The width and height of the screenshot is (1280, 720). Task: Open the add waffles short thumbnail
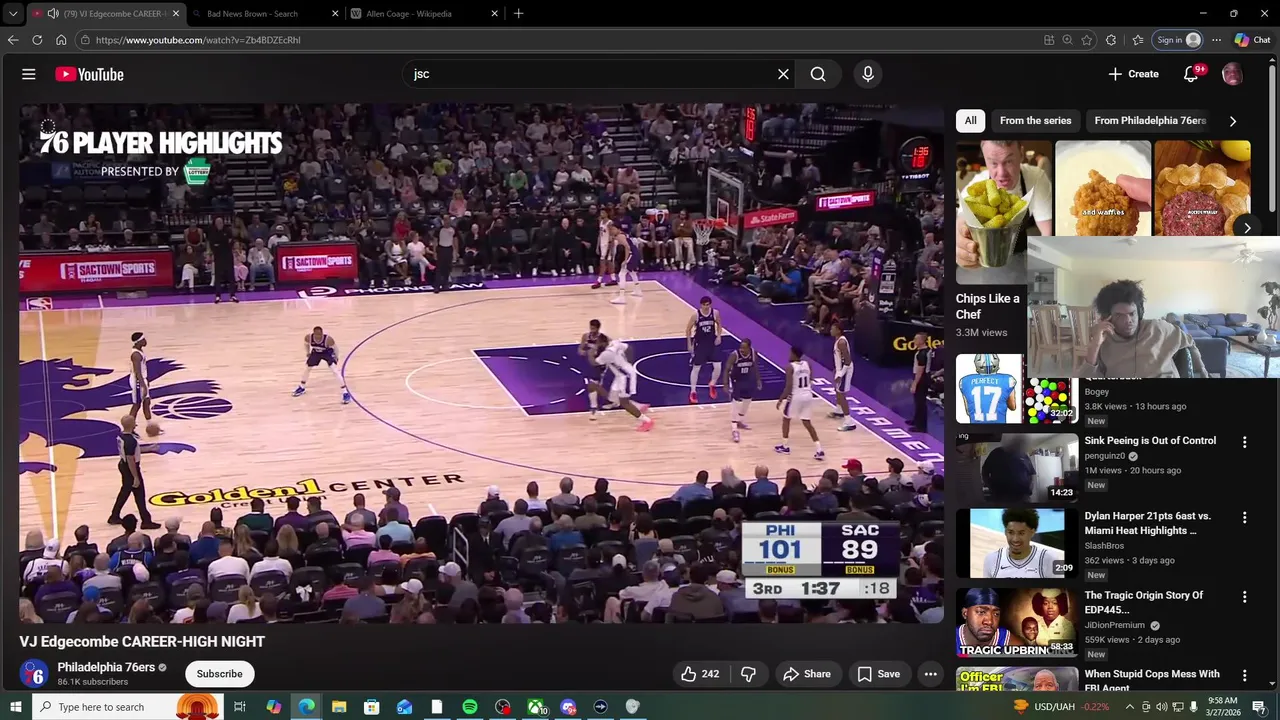[1103, 189]
